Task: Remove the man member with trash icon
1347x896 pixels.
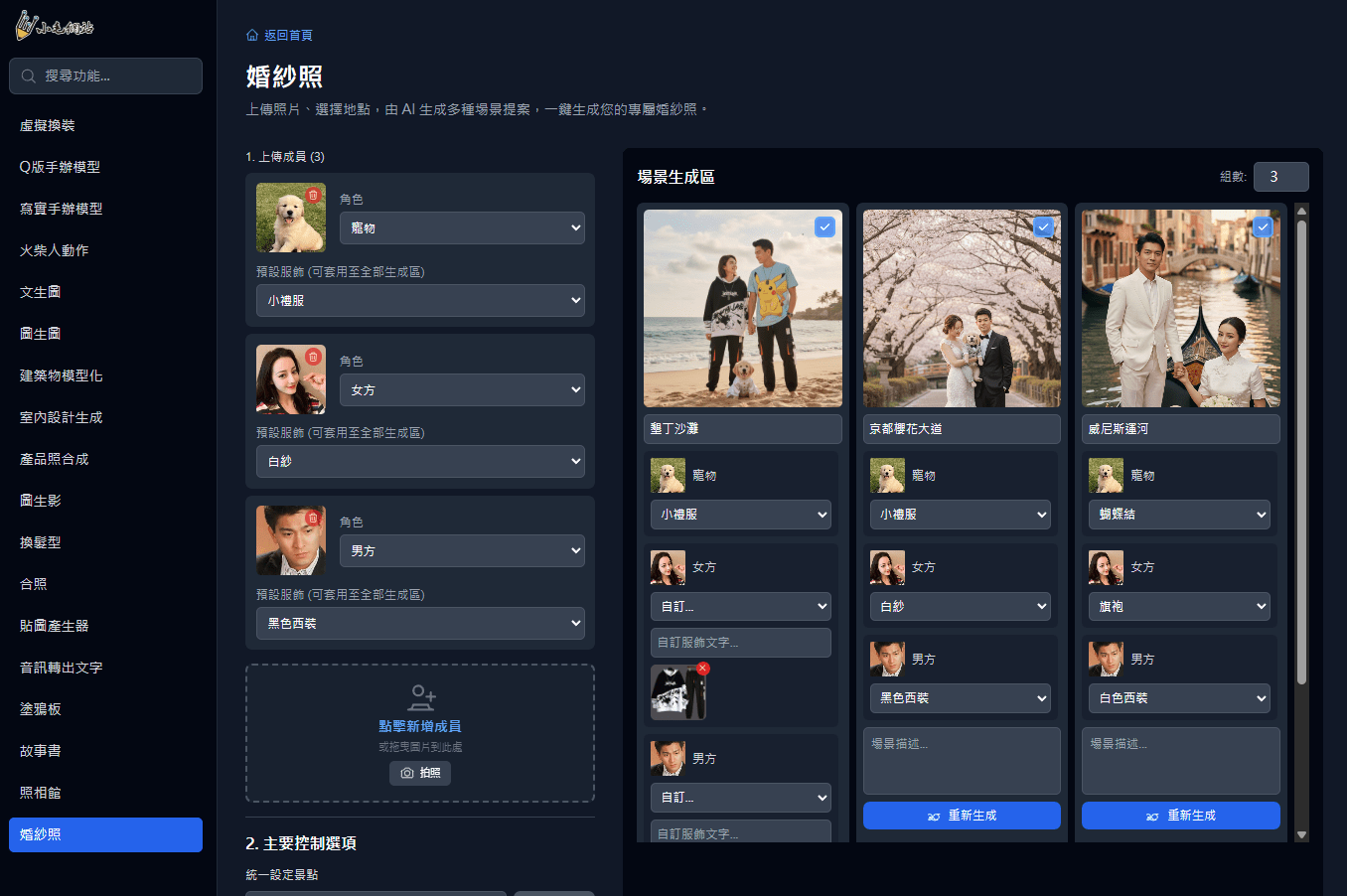Action: pyautogui.click(x=313, y=518)
